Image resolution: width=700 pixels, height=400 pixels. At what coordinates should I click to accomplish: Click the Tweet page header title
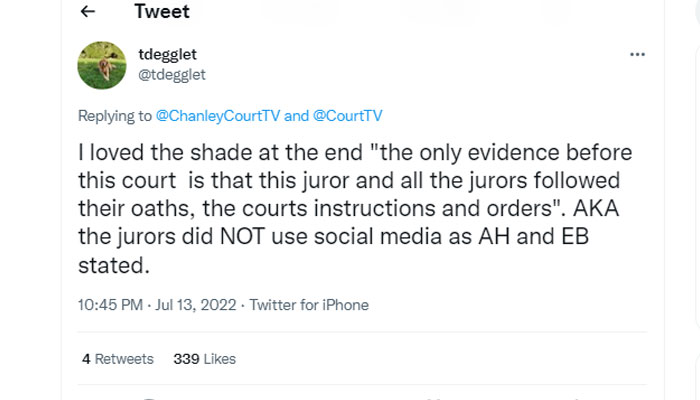160,13
